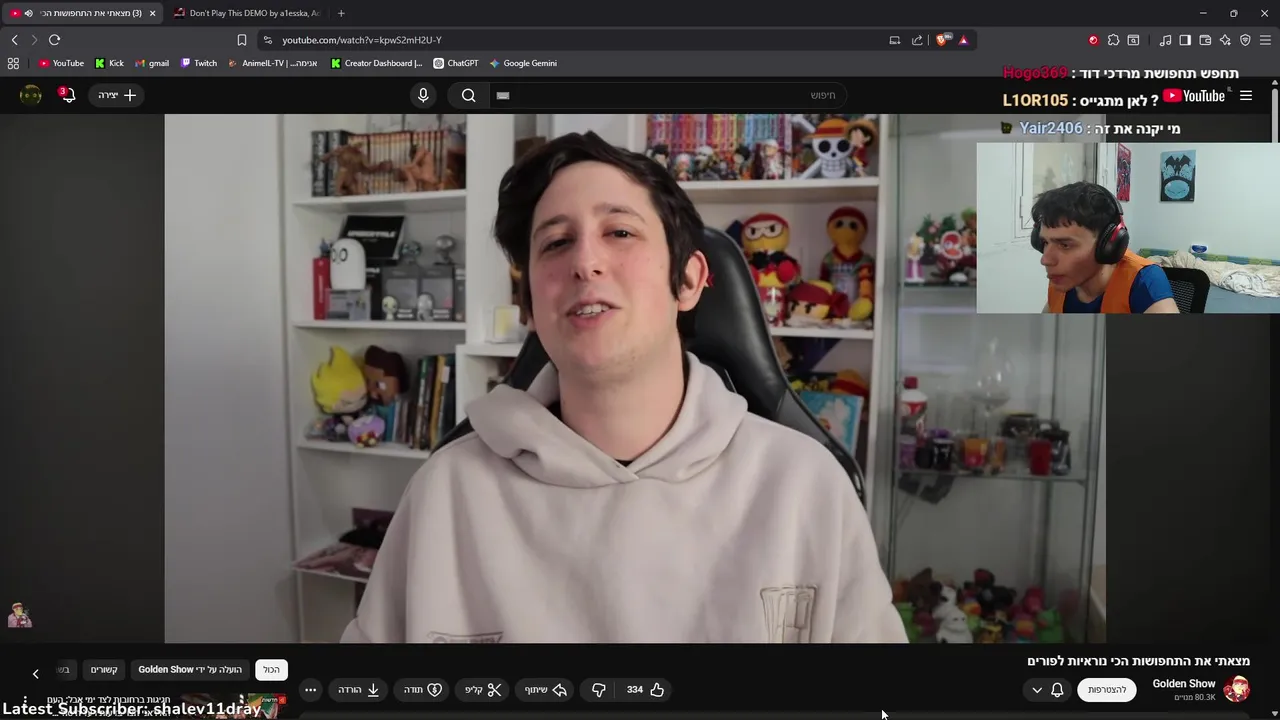Open the apps grid in bookmarks bar

pos(13,63)
